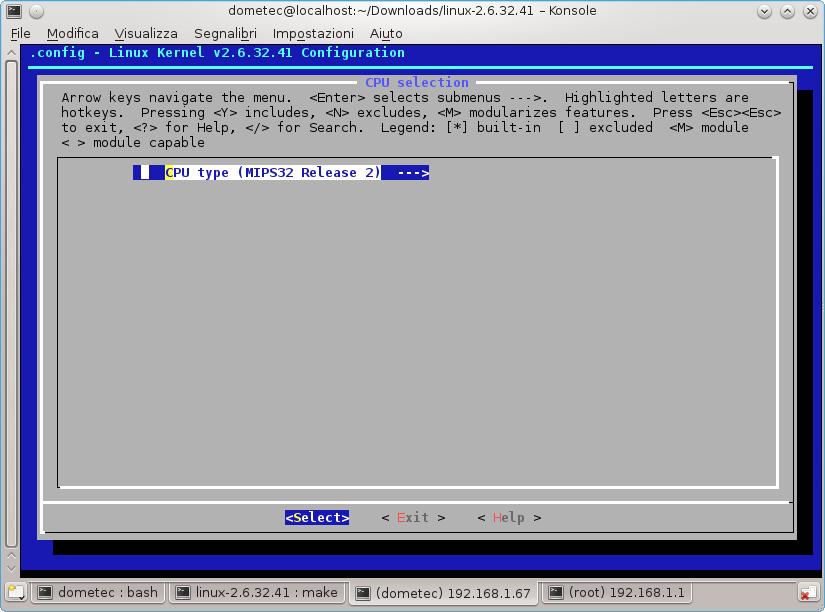825x612 pixels.
Task: Open the Segnalibri menu
Action: [225, 33]
